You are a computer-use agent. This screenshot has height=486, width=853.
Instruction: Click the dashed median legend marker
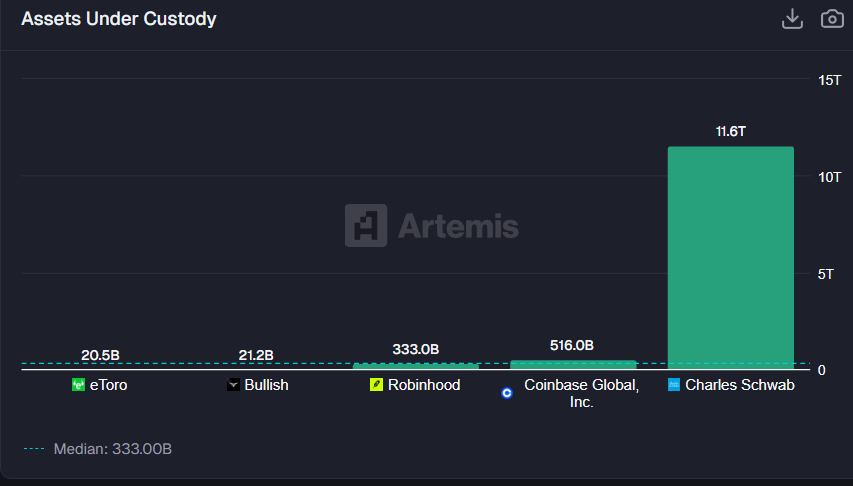tap(34, 448)
